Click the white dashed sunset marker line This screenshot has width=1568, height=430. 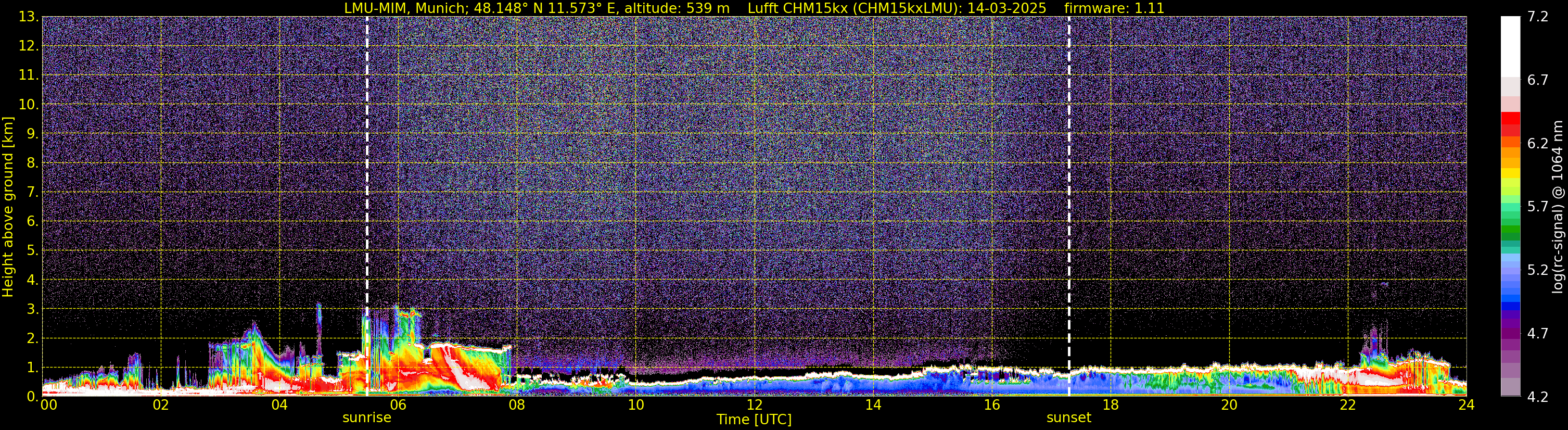point(1068,206)
